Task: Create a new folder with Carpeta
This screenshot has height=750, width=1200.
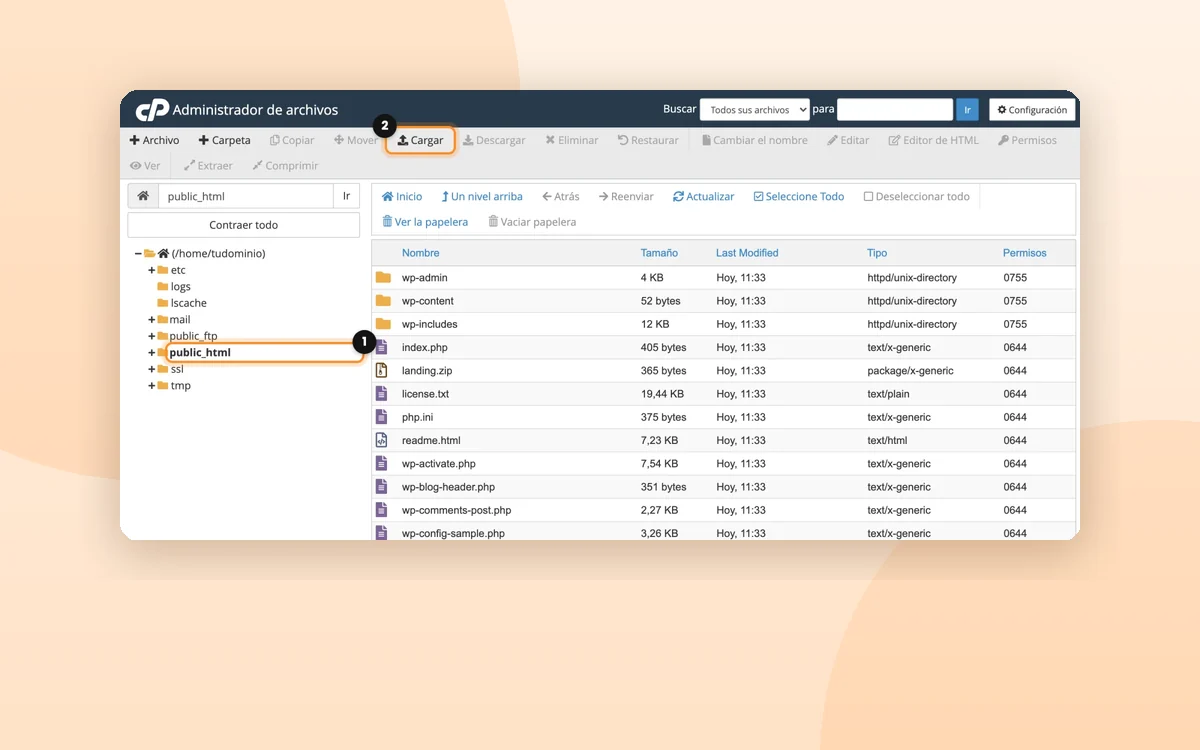Action: (225, 140)
